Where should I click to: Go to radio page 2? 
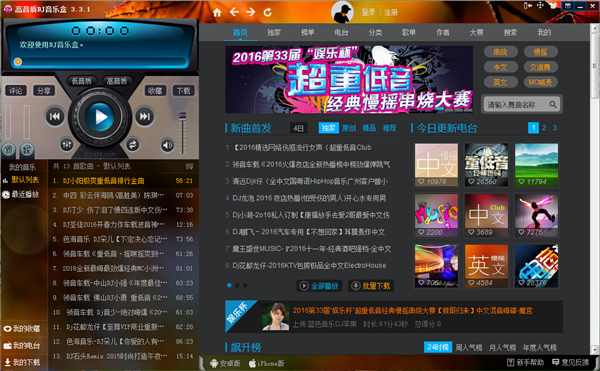tap(544, 128)
